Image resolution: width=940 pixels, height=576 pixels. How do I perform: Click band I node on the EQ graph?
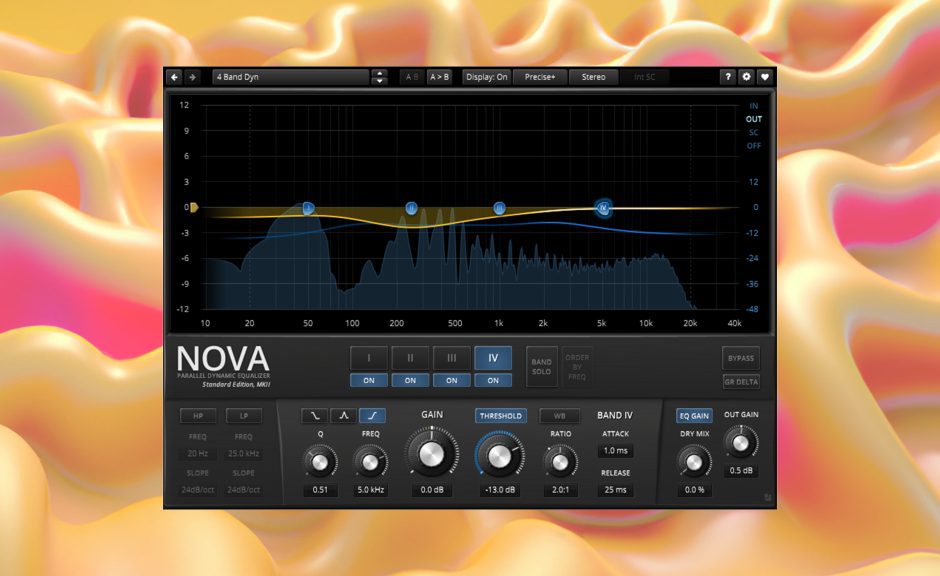(308, 208)
